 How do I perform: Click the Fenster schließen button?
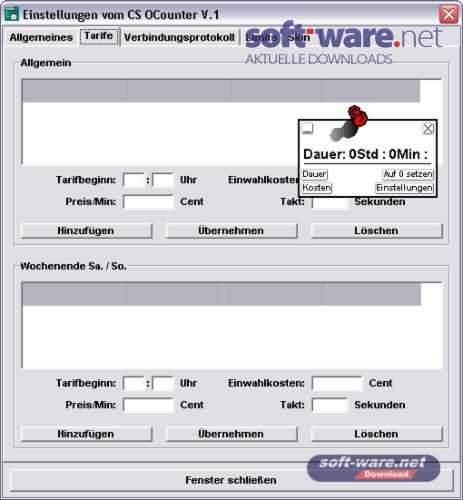[x=231, y=480]
